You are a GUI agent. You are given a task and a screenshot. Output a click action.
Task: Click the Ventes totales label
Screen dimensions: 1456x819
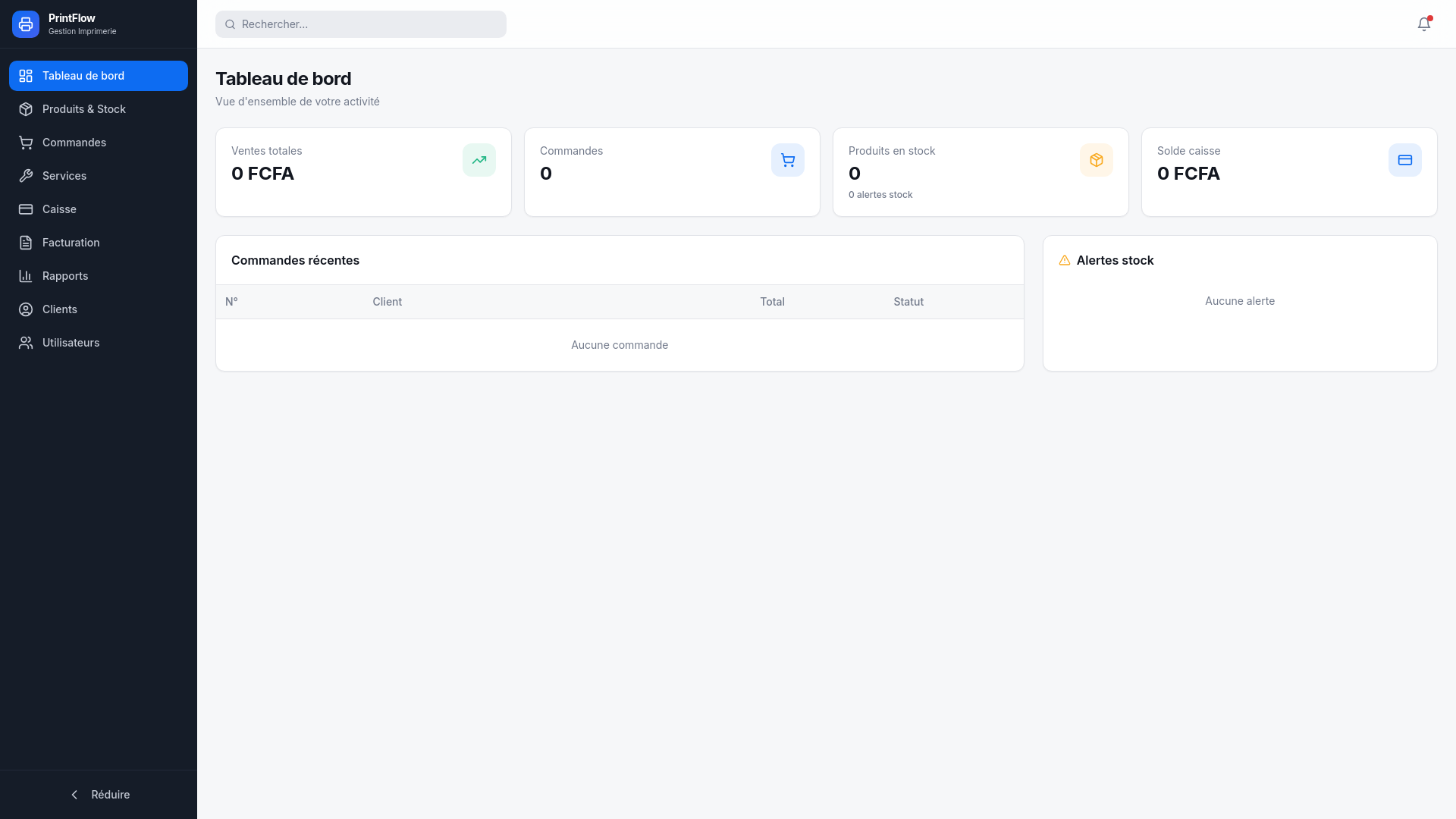pos(267,151)
